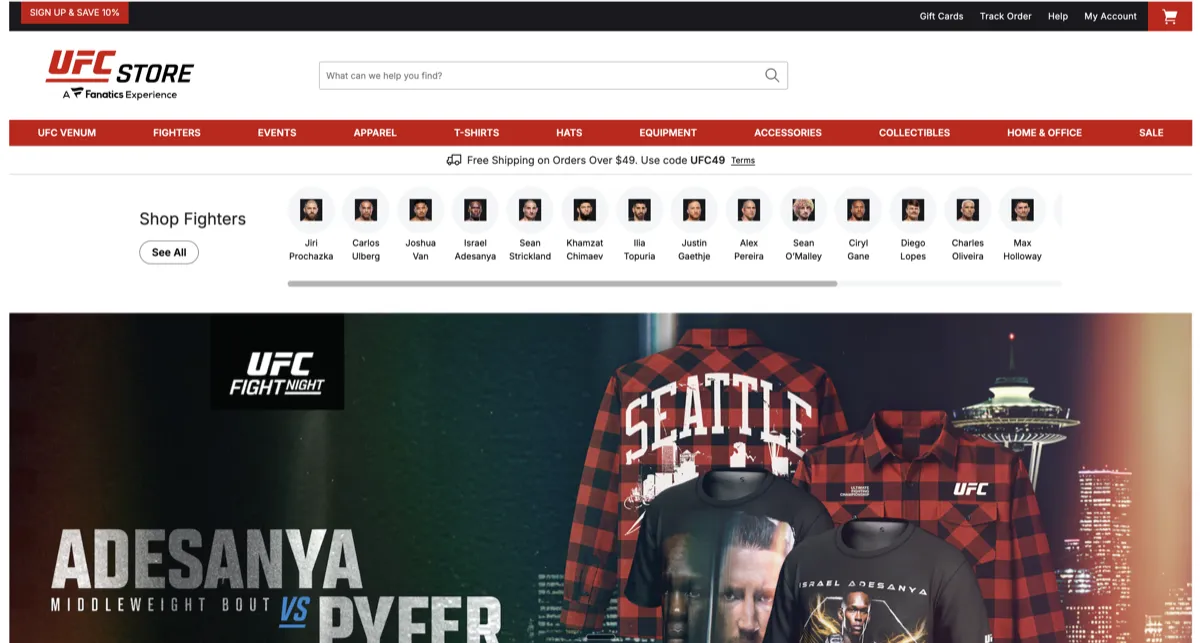Viewport: 1200px width, 643px height.
Task: Click the Track Order link
Action: [x=1005, y=16]
